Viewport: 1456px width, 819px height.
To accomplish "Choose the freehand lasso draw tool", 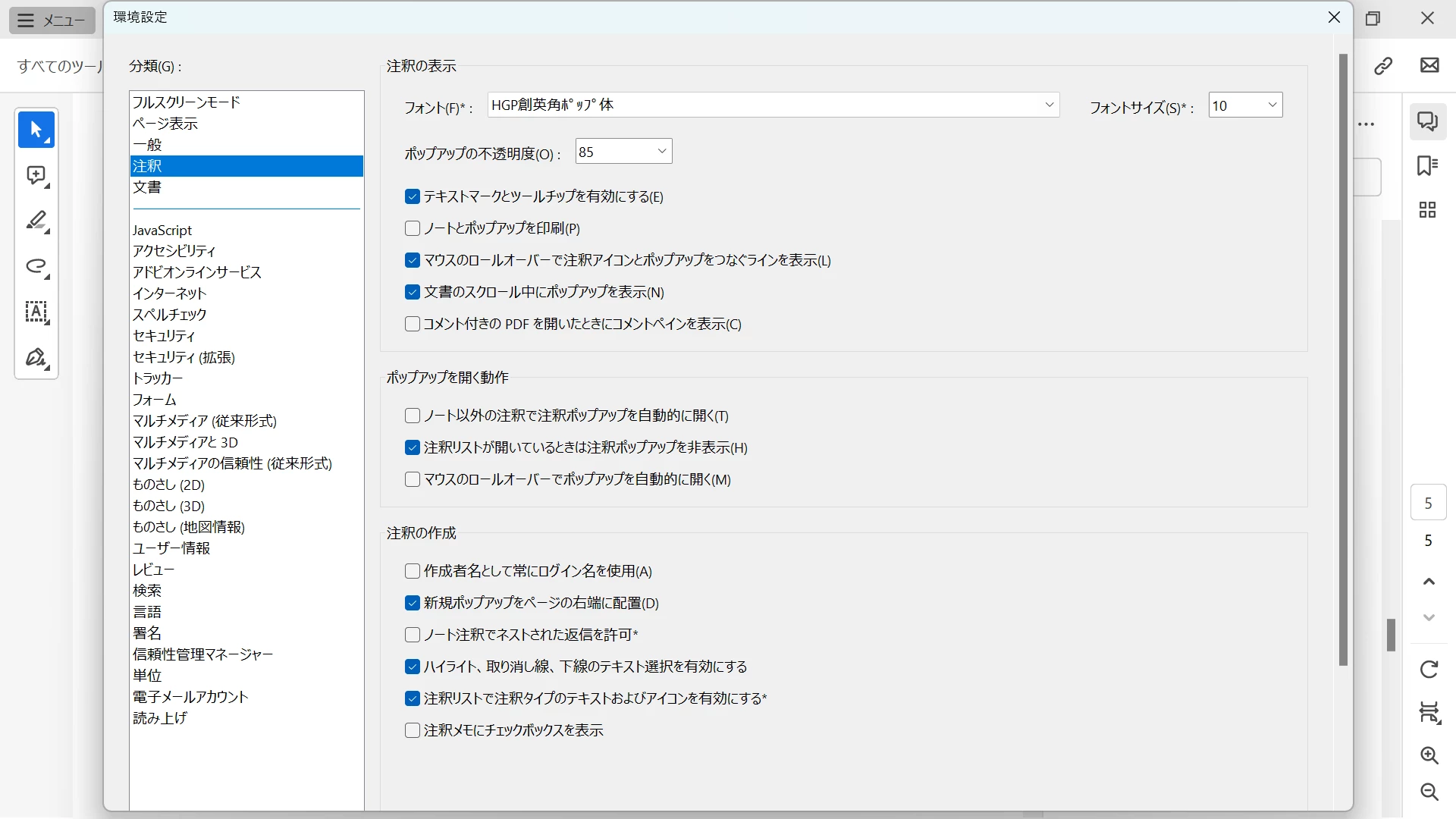I will tap(36, 266).
